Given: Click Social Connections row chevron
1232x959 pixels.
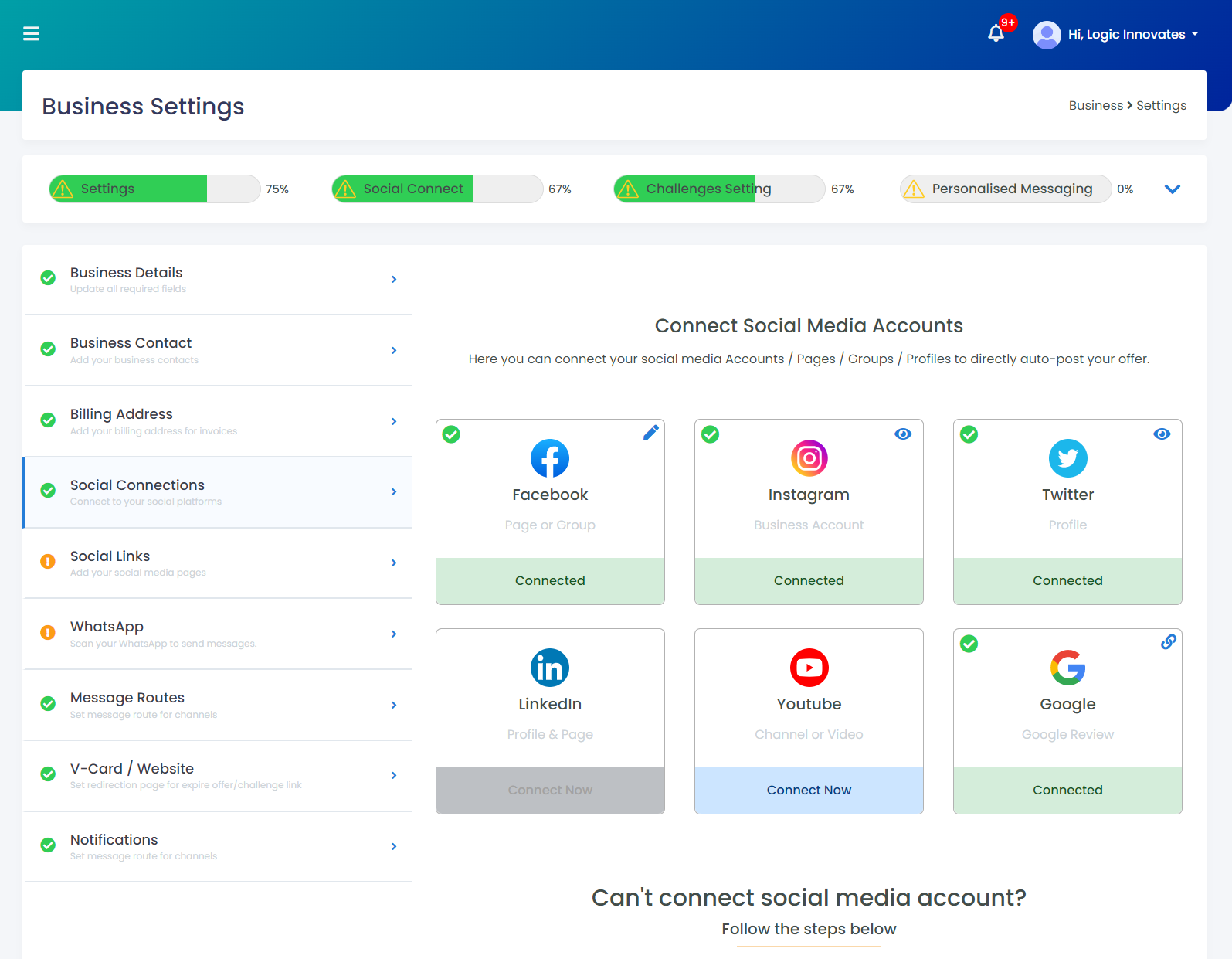Looking at the screenshot, I should coord(394,491).
